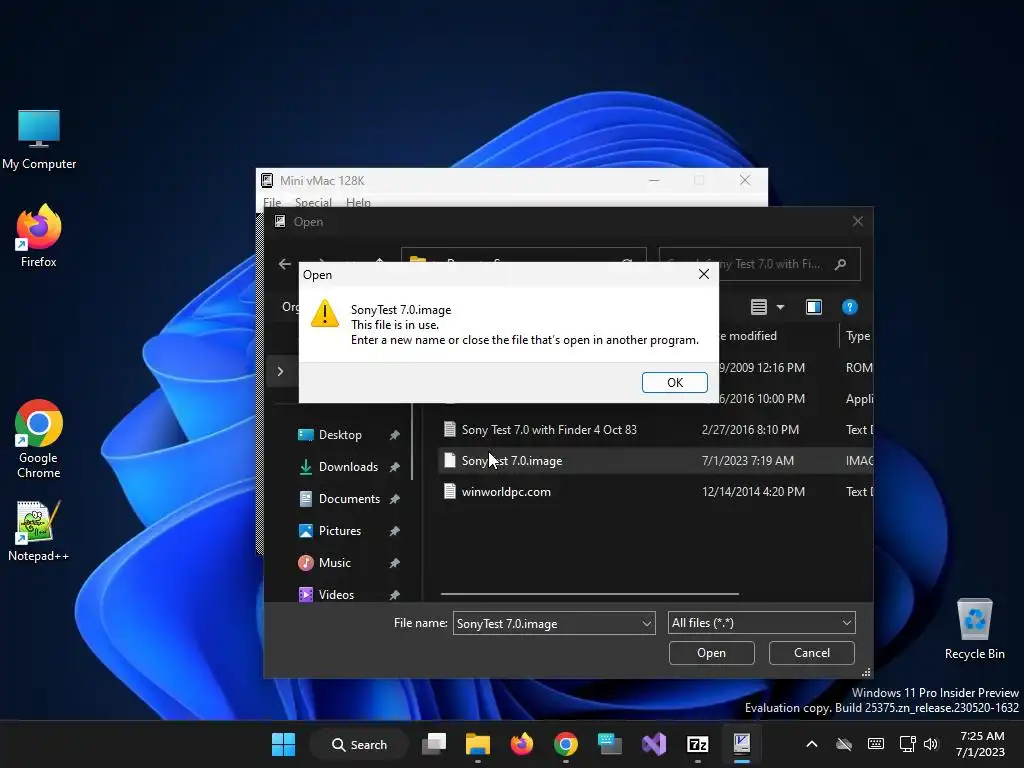This screenshot has width=1024, height=768.
Task: Expand the navigation pane chevron
Action: (280, 372)
